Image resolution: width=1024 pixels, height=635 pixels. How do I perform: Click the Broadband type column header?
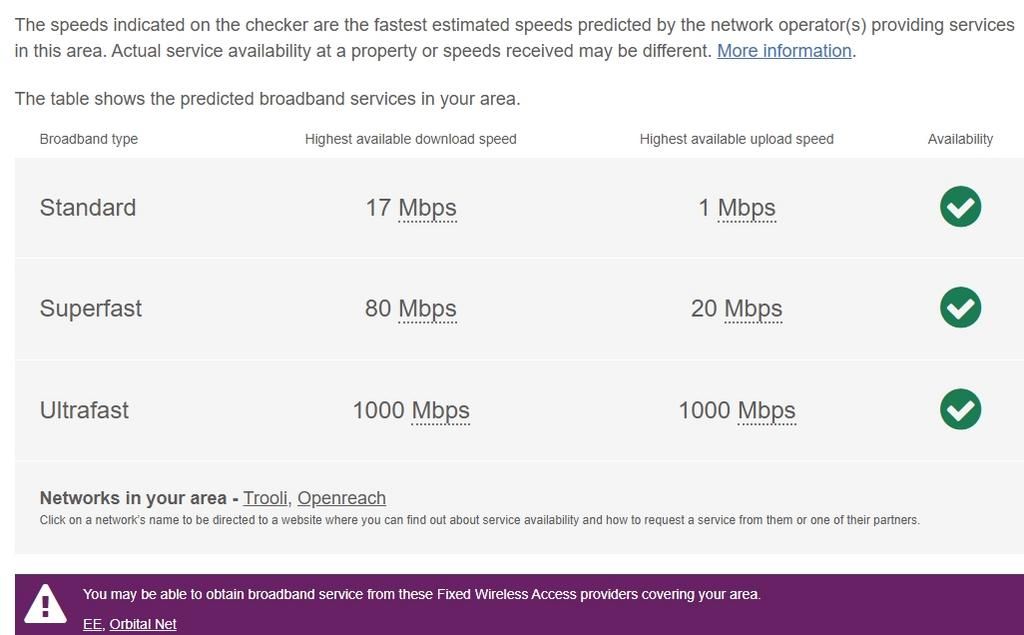click(89, 139)
